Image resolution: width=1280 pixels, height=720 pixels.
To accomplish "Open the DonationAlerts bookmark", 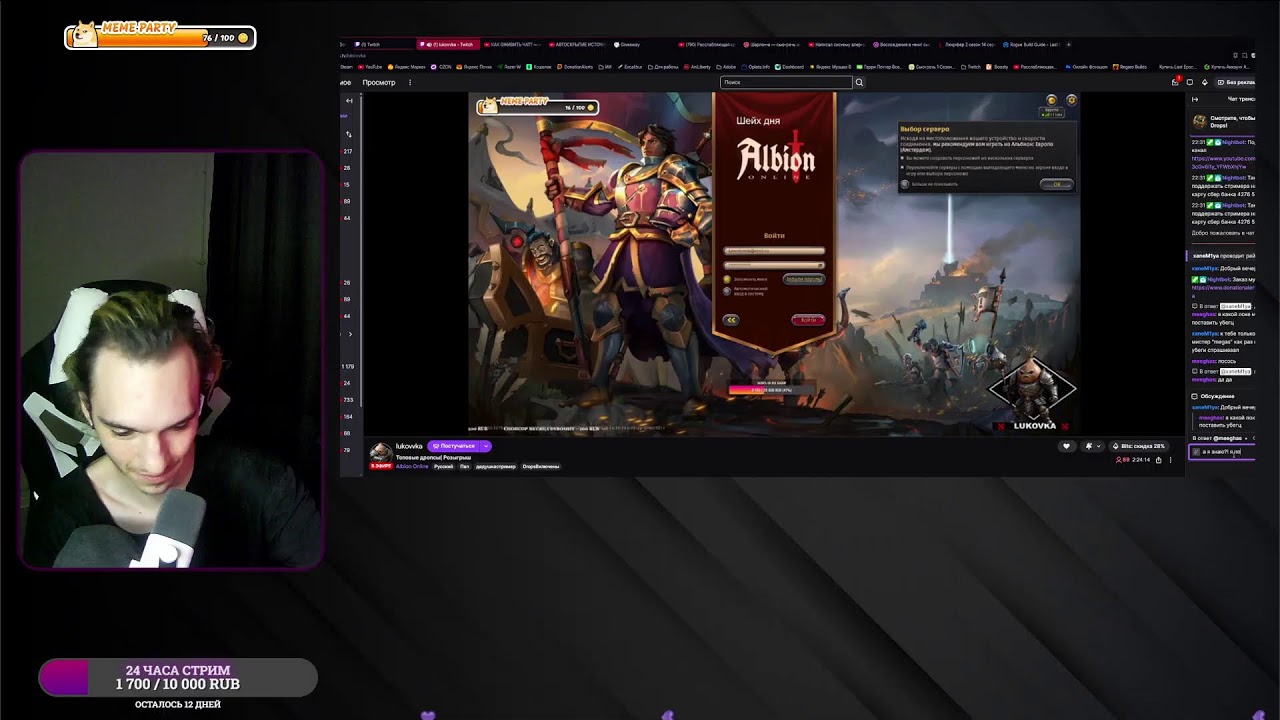I will [x=575, y=67].
